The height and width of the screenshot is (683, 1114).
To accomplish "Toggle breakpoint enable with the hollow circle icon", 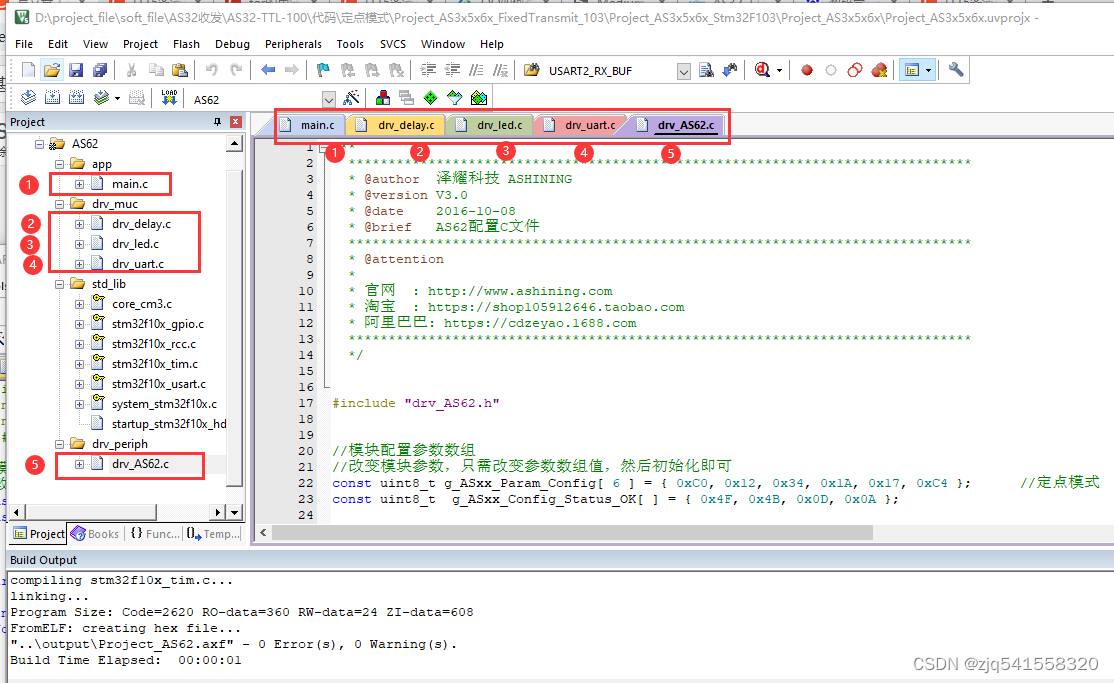I will (x=831, y=69).
